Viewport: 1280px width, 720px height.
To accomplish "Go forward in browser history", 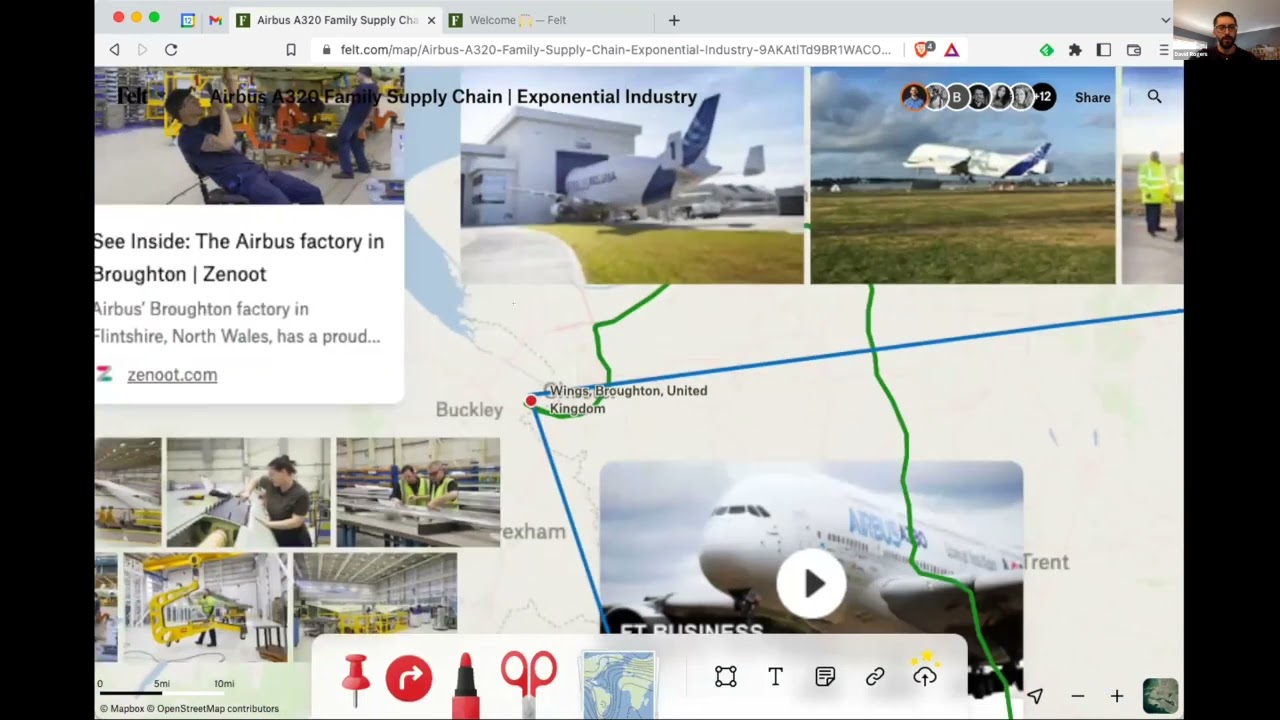I will (x=142, y=50).
